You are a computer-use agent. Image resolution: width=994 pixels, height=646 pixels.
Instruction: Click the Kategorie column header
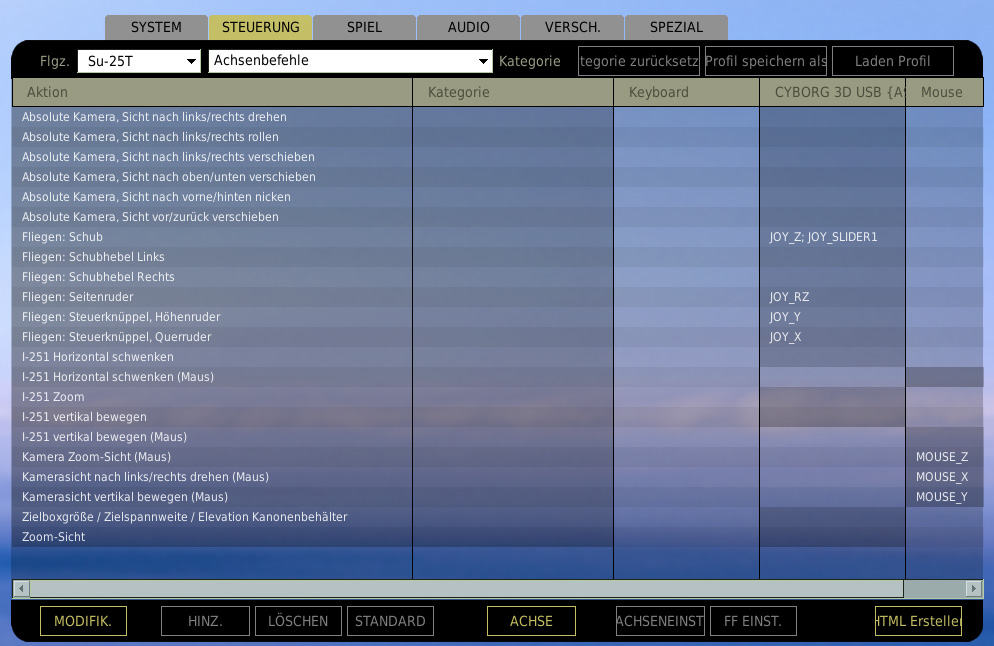click(x=513, y=92)
